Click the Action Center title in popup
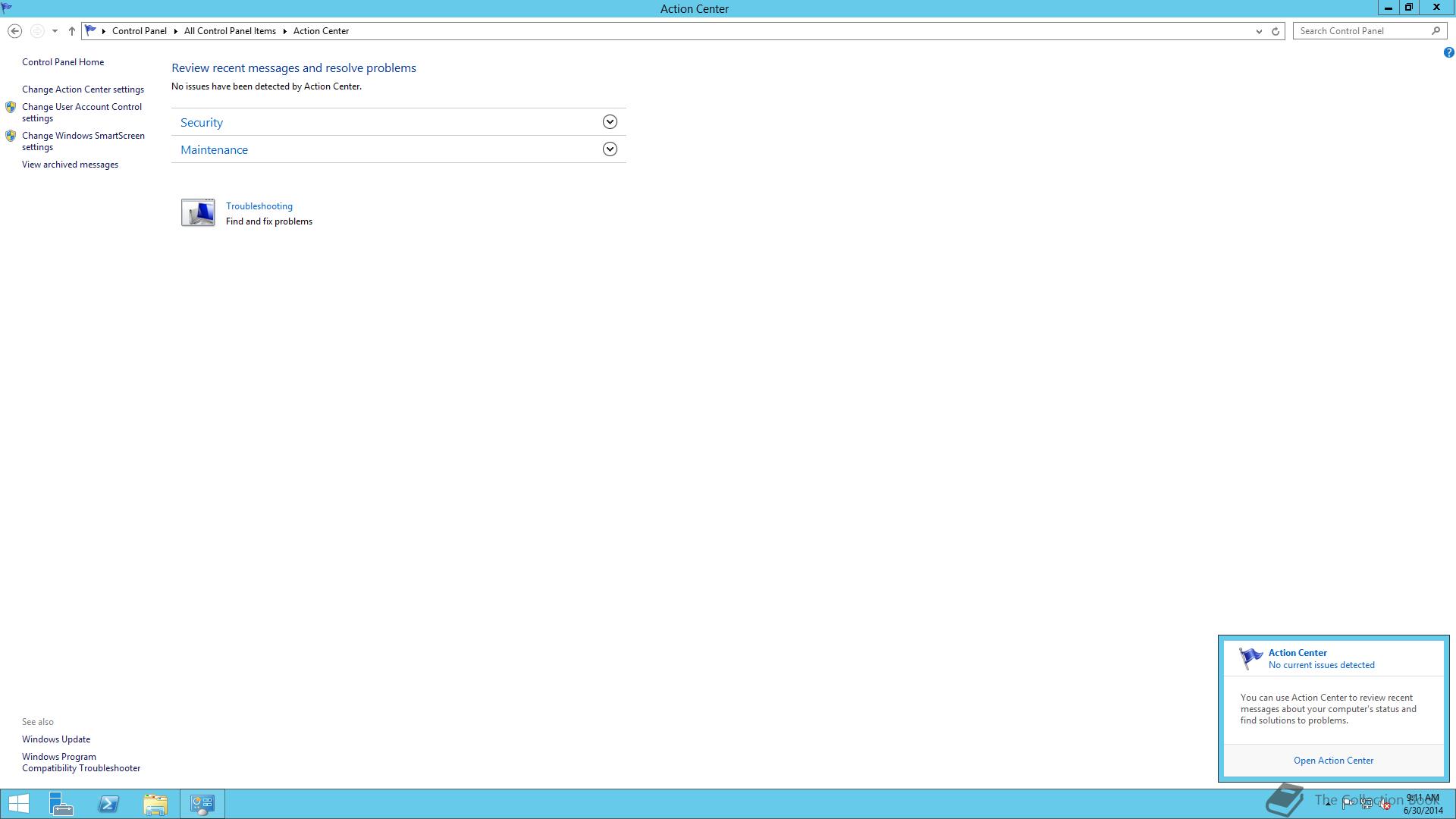The height and width of the screenshot is (819, 1456). 1298,653
